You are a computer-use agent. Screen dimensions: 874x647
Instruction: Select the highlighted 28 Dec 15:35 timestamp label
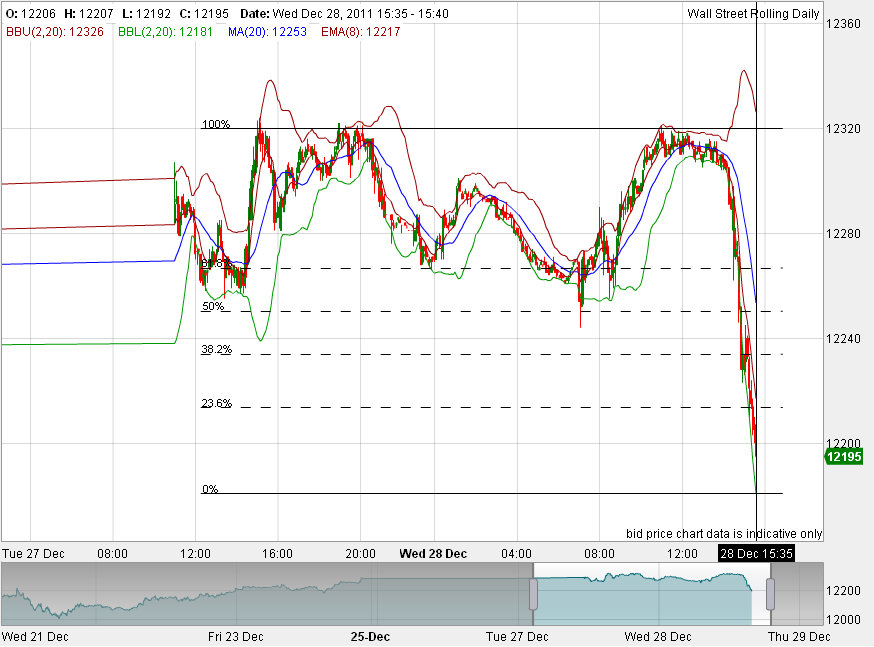click(x=756, y=554)
